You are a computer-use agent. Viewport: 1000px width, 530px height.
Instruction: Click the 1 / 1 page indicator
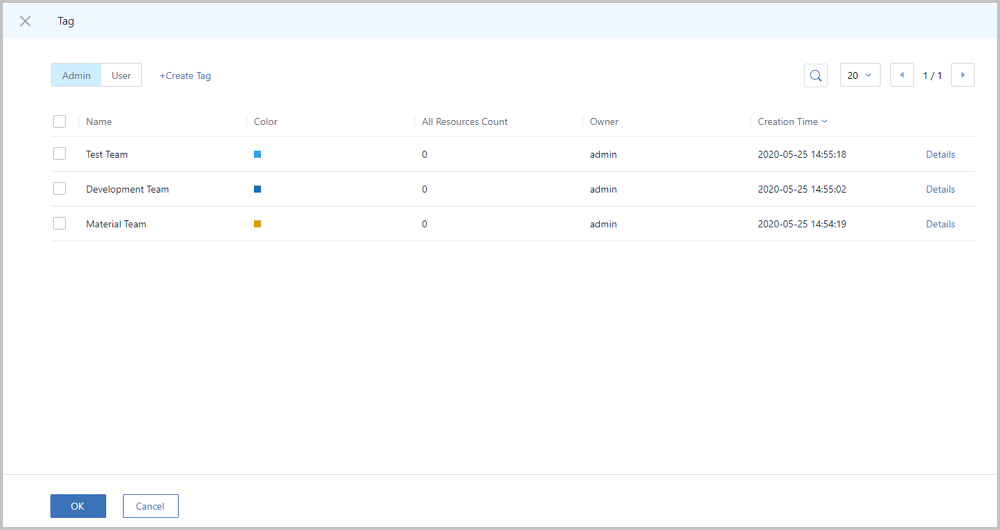click(932, 75)
